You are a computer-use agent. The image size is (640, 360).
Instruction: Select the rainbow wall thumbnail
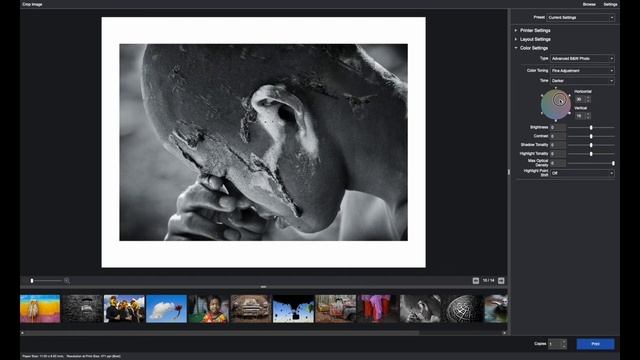point(40,309)
